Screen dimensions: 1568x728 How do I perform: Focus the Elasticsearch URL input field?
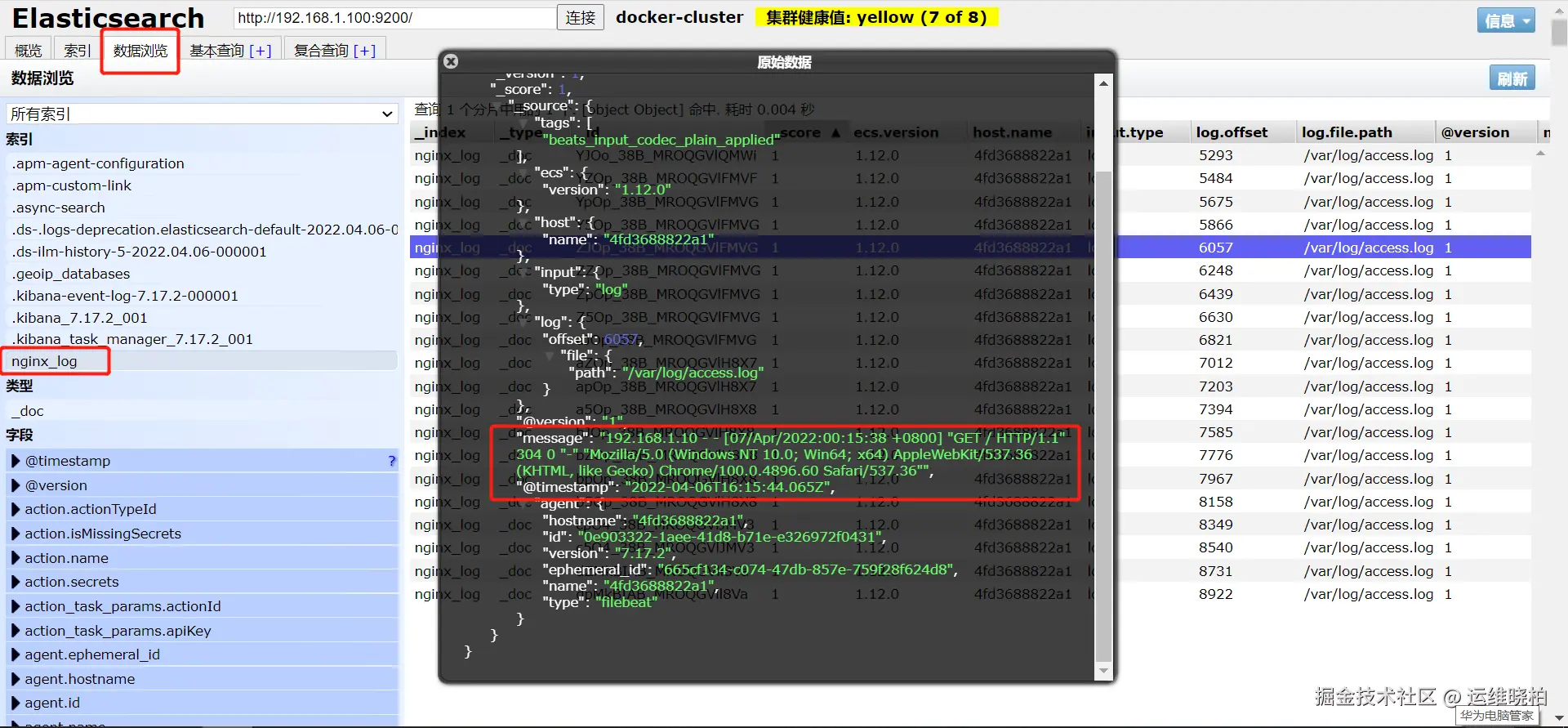[394, 17]
